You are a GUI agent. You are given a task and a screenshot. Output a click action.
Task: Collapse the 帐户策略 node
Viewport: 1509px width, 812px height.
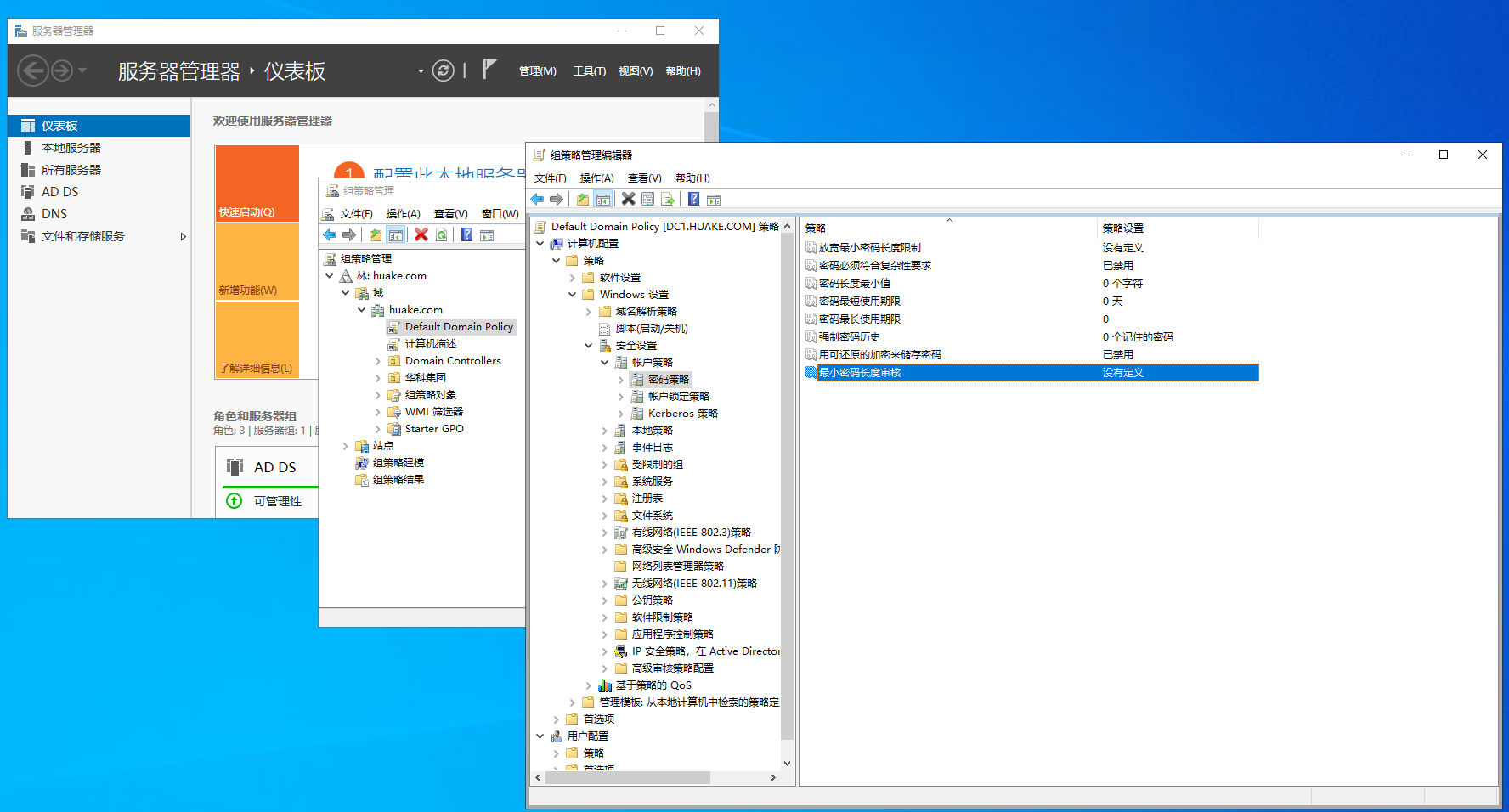(605, 363)
